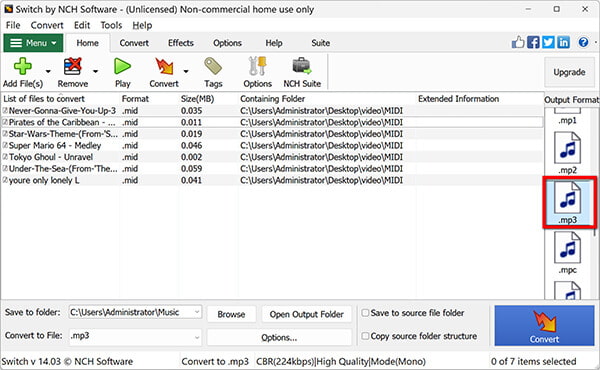Switch to the Help ribbon tab

click(x=274, y=43)
